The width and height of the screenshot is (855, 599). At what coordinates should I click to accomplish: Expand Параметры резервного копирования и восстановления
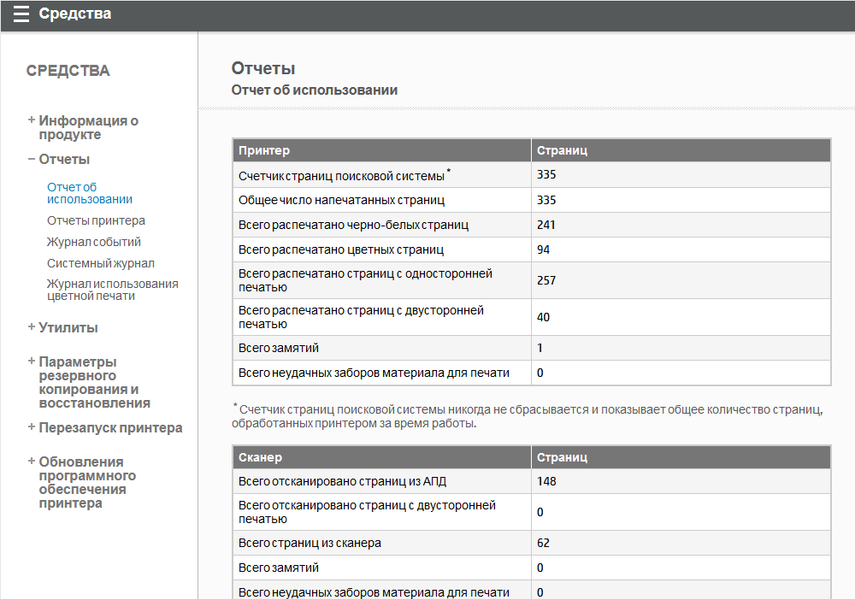[x=93, y=382]
